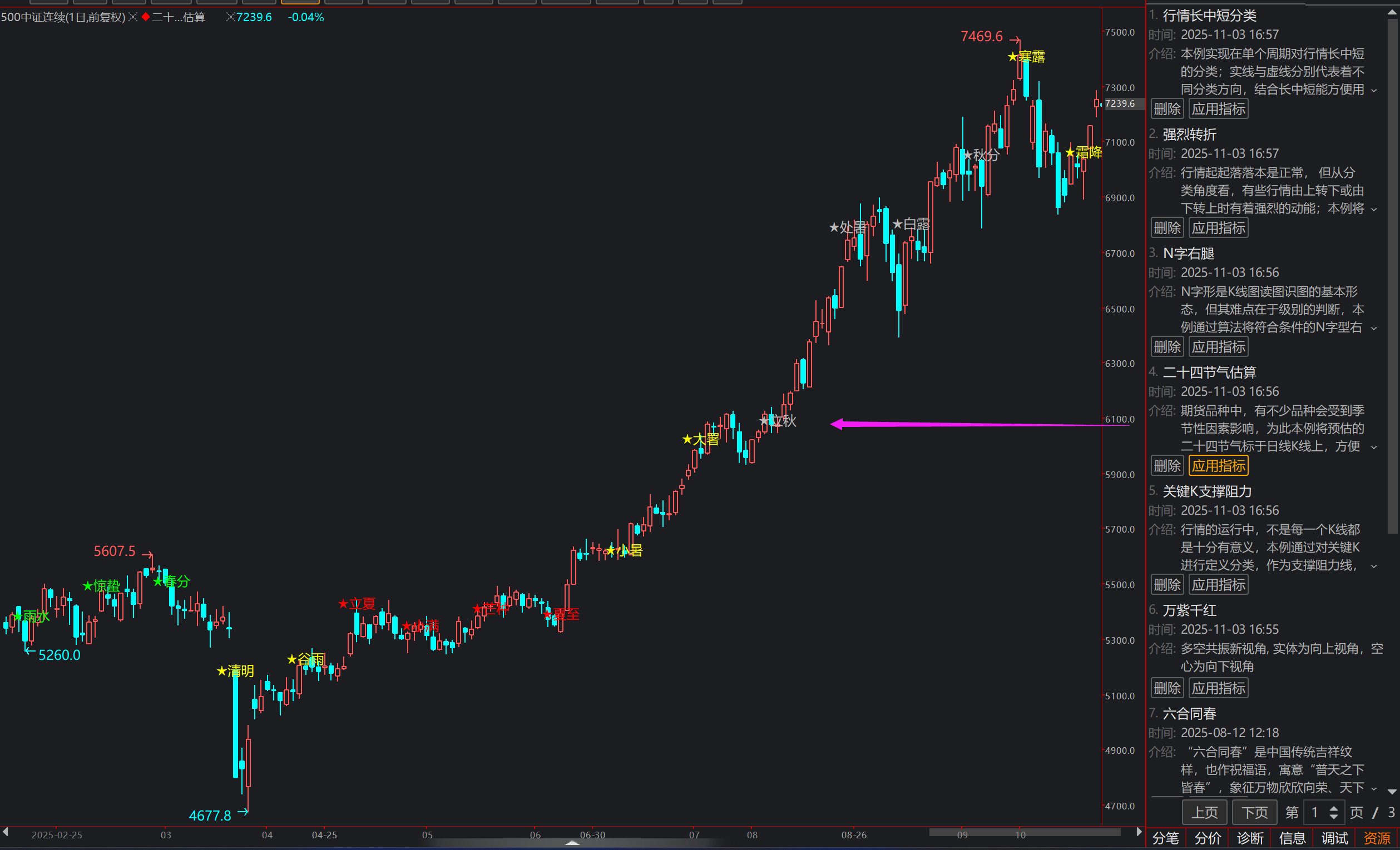1400x850 pixels.
Task: Click the red diamond indicator marker icon
Action: coord(146,17)
